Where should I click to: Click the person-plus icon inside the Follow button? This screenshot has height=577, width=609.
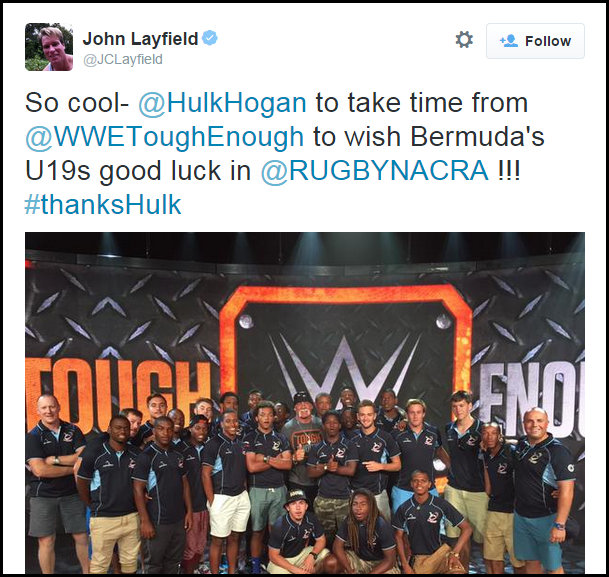[509, 41]
